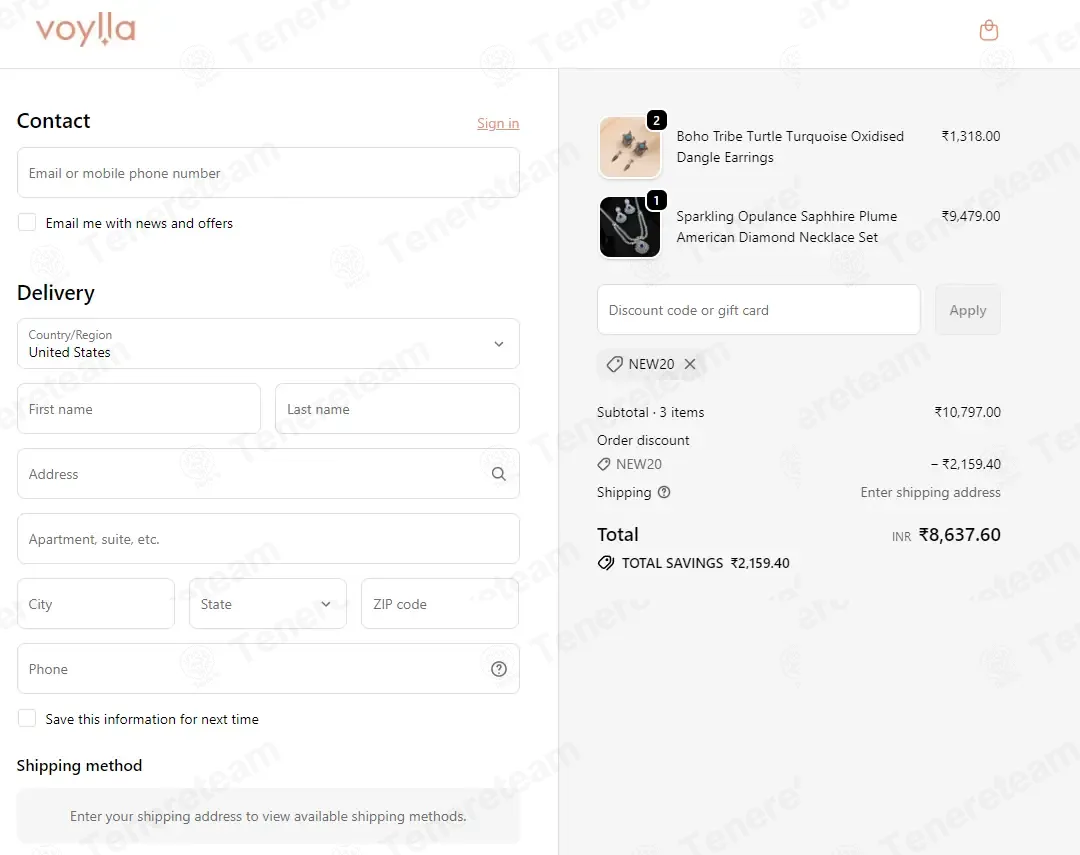
Task: Open the Sapphire Plume necklace set thumbnail
Action: click(630, 227)
